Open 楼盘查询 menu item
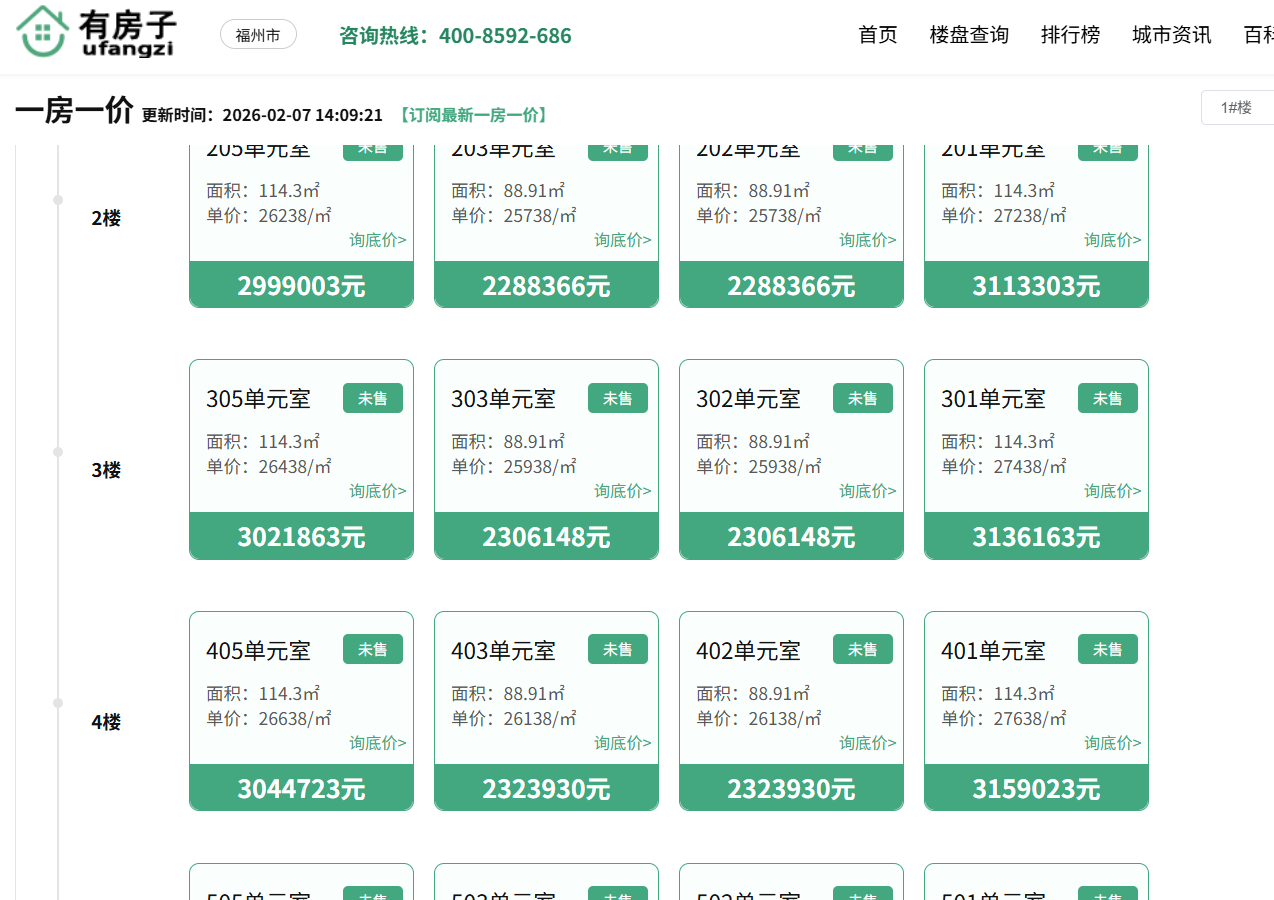Image resolution: width=1274 pixels, height=900 pixels. point(969,35)
